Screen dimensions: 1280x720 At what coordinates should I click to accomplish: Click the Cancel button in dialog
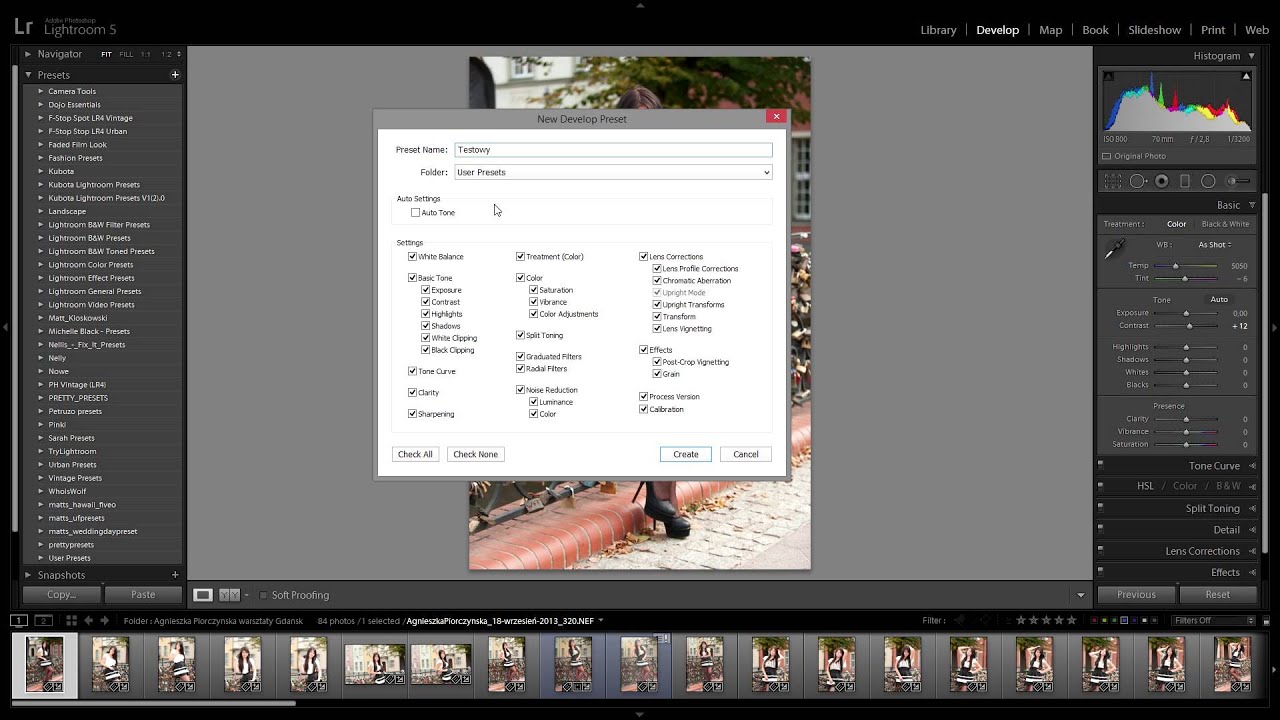click(x=745, y=454)
